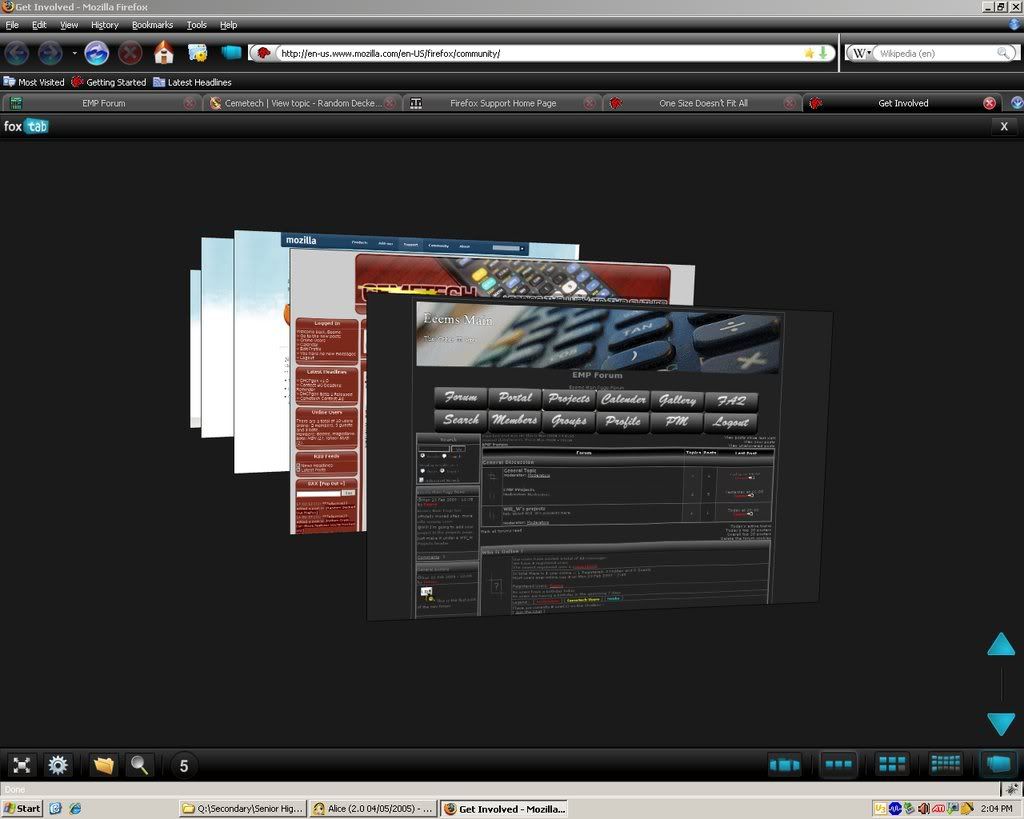Open the Bookmarks menu
1024x819 pixels.
(152, 24)
